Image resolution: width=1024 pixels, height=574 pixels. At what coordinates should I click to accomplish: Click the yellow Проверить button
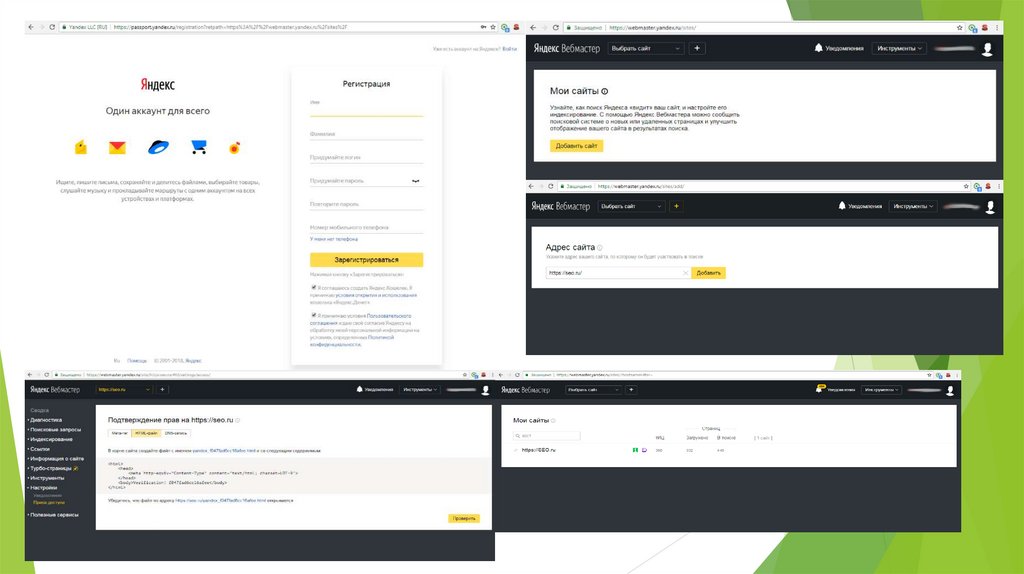(x=464, y=518)
